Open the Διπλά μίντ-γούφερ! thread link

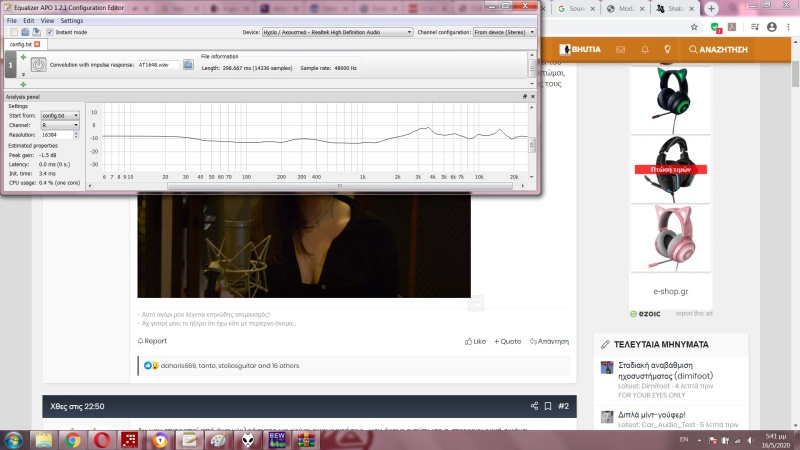pos(652,415)
